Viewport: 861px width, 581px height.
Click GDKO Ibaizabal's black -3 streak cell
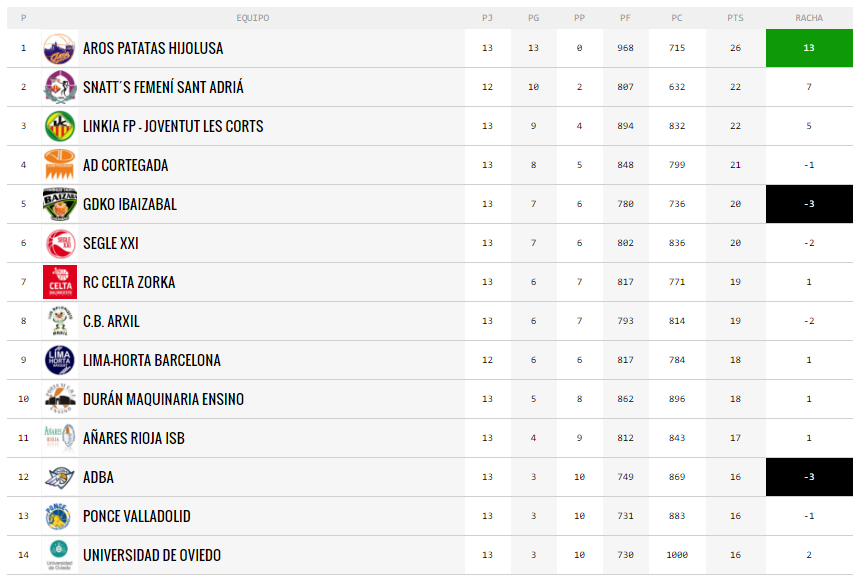tap(809, 204)
